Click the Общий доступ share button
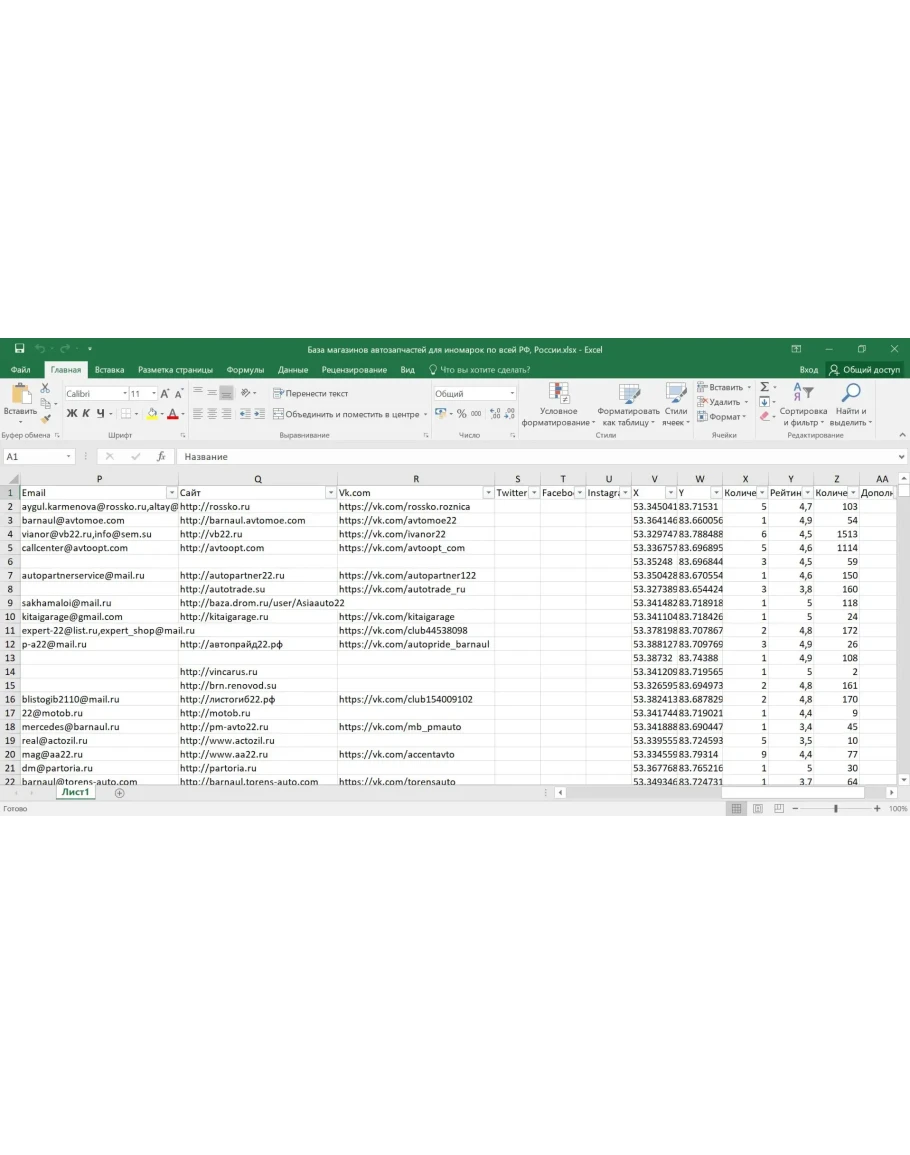Viewport: 910px width, 1155px height. tap(864, 370)
